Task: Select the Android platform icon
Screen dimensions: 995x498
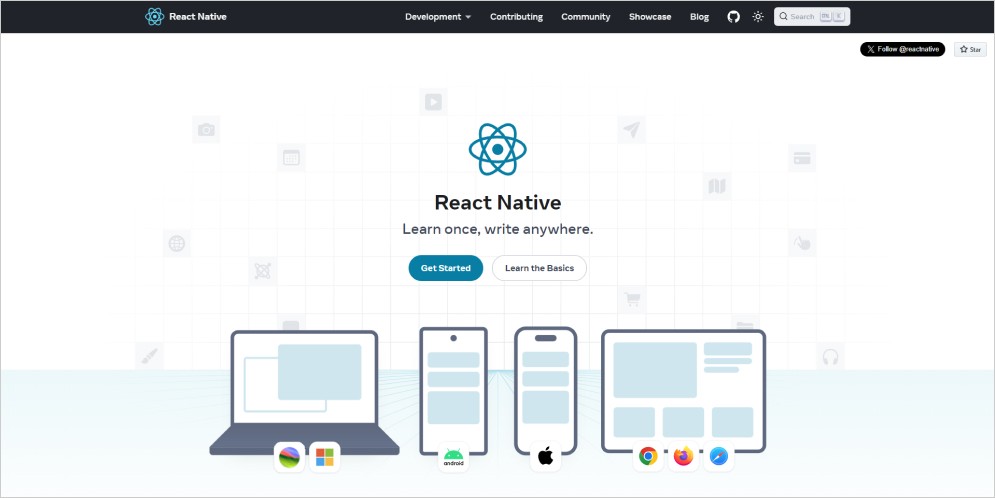Action: (x=453, y=457)
